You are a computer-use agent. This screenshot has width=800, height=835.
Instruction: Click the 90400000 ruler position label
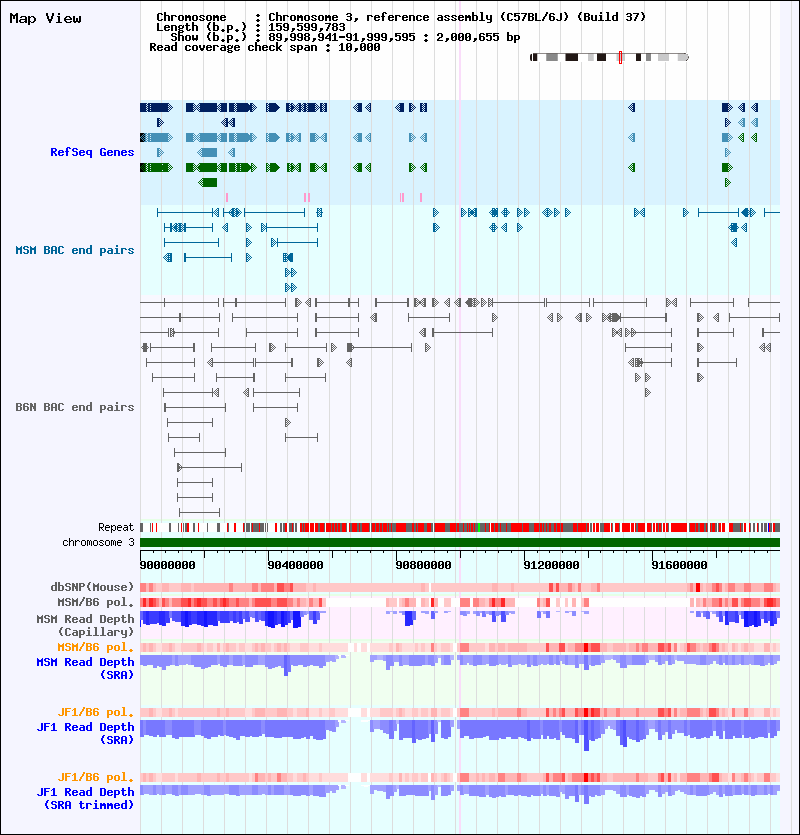click(x=296, y=565)
